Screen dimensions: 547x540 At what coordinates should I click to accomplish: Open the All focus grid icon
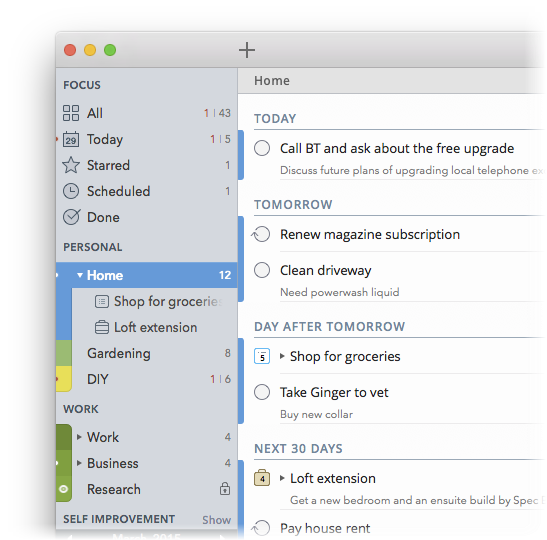[x=71, y=113]
